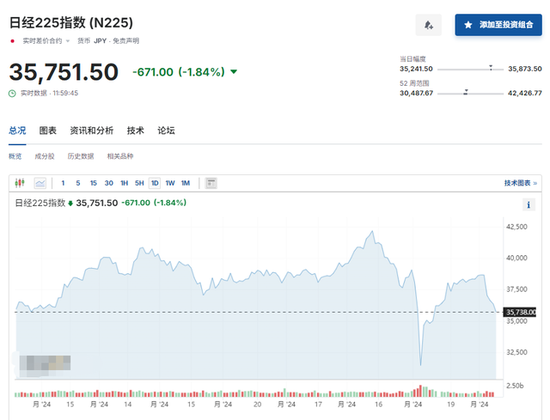Open the 资讯和分析 tab

click(92, 131)
